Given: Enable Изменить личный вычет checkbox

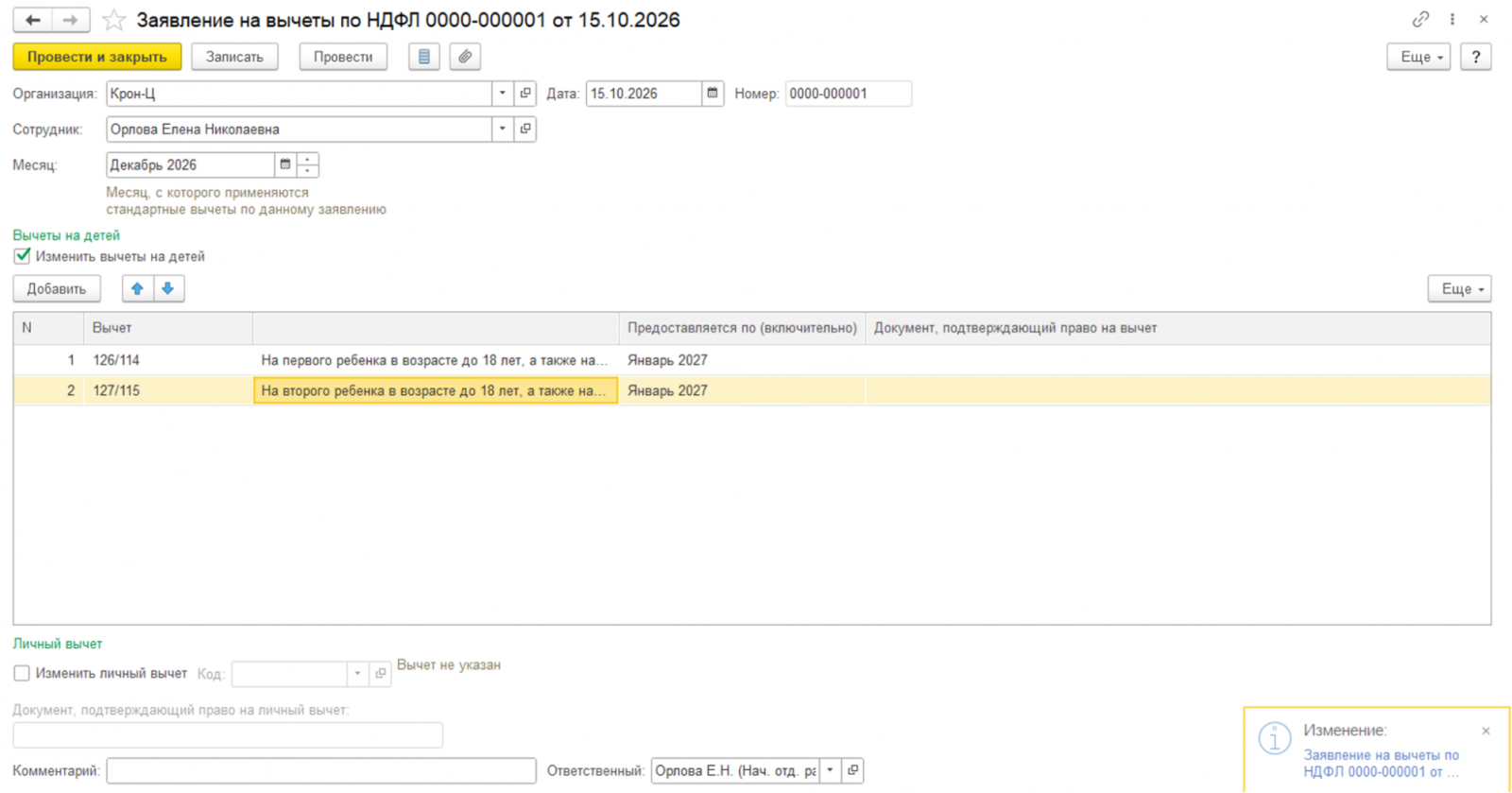Looking at the screenshot, I should [22, 673].
